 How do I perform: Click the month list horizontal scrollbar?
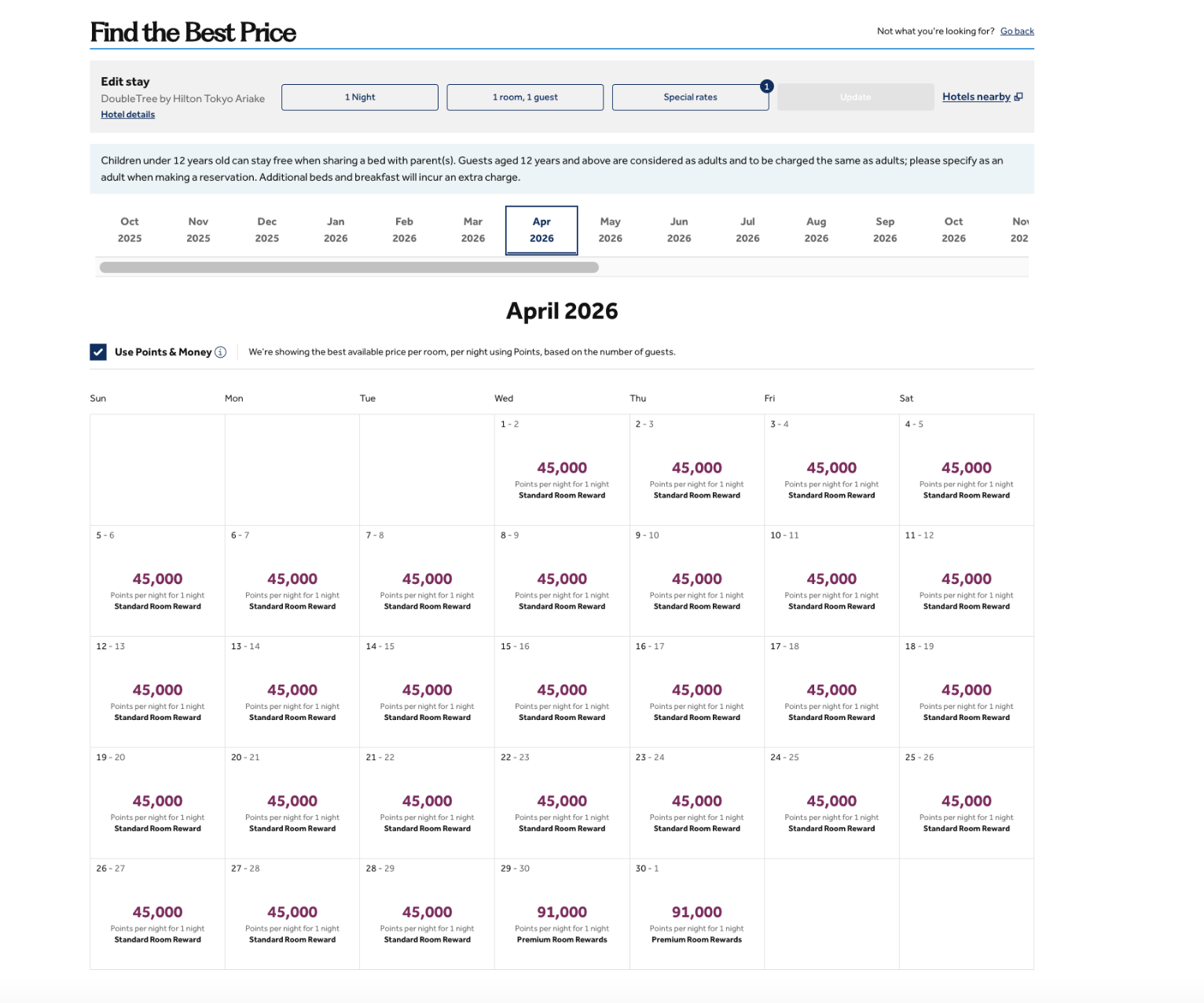[x=349, y=267]
